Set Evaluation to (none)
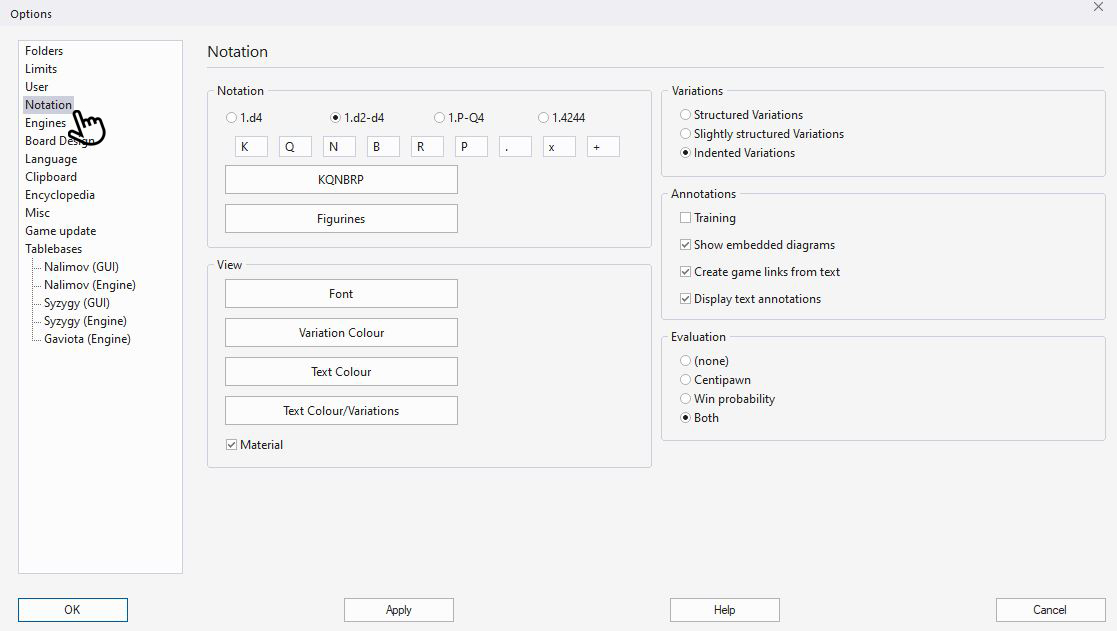Screen dimensions: 1117x631 point(705,361)
